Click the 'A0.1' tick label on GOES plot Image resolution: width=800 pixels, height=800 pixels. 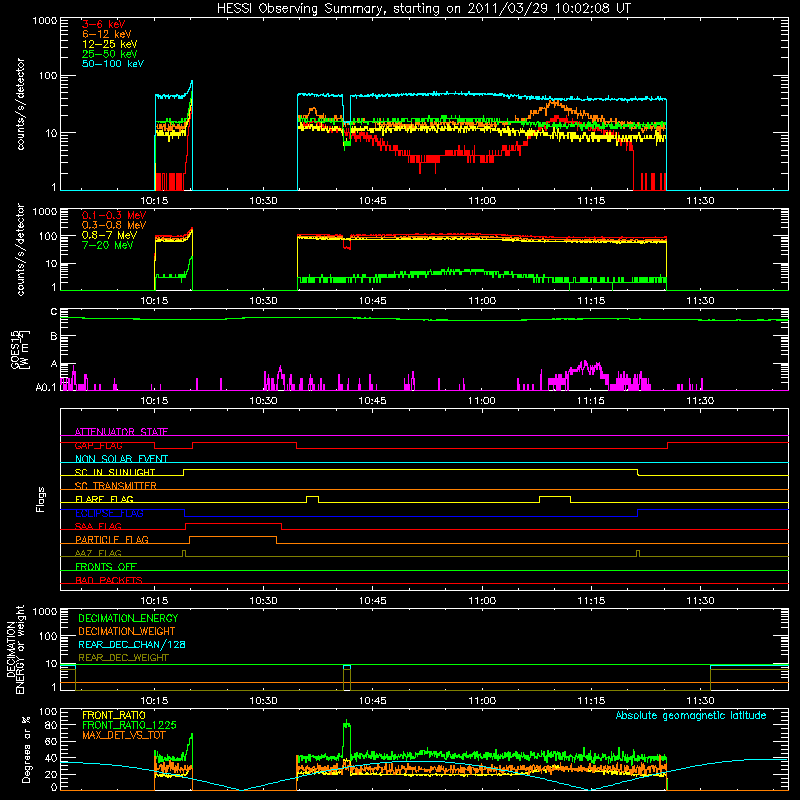[x=46, y=388]
